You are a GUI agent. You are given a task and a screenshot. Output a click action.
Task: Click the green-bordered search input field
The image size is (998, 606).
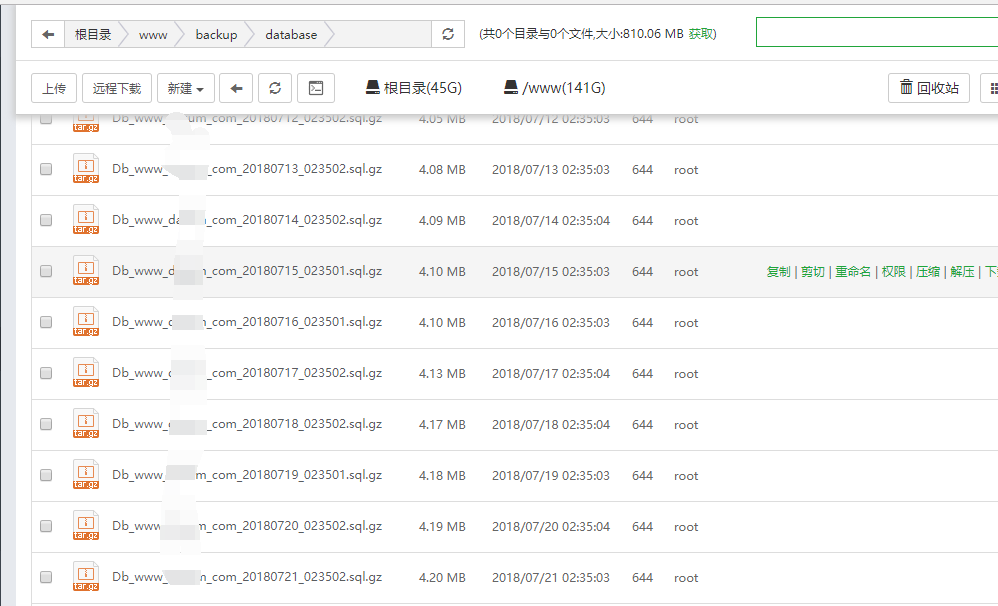tap(876, 32)
